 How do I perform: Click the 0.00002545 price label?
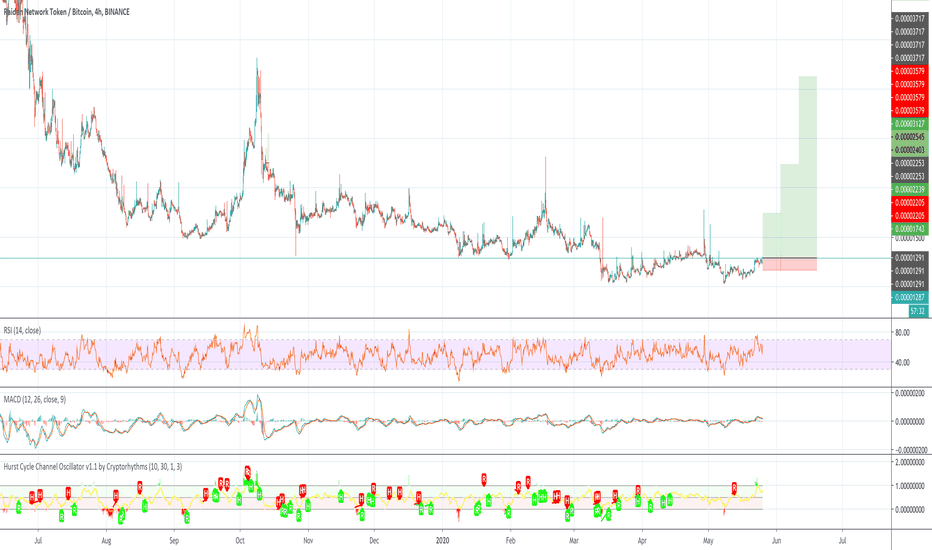pos(910,137)
